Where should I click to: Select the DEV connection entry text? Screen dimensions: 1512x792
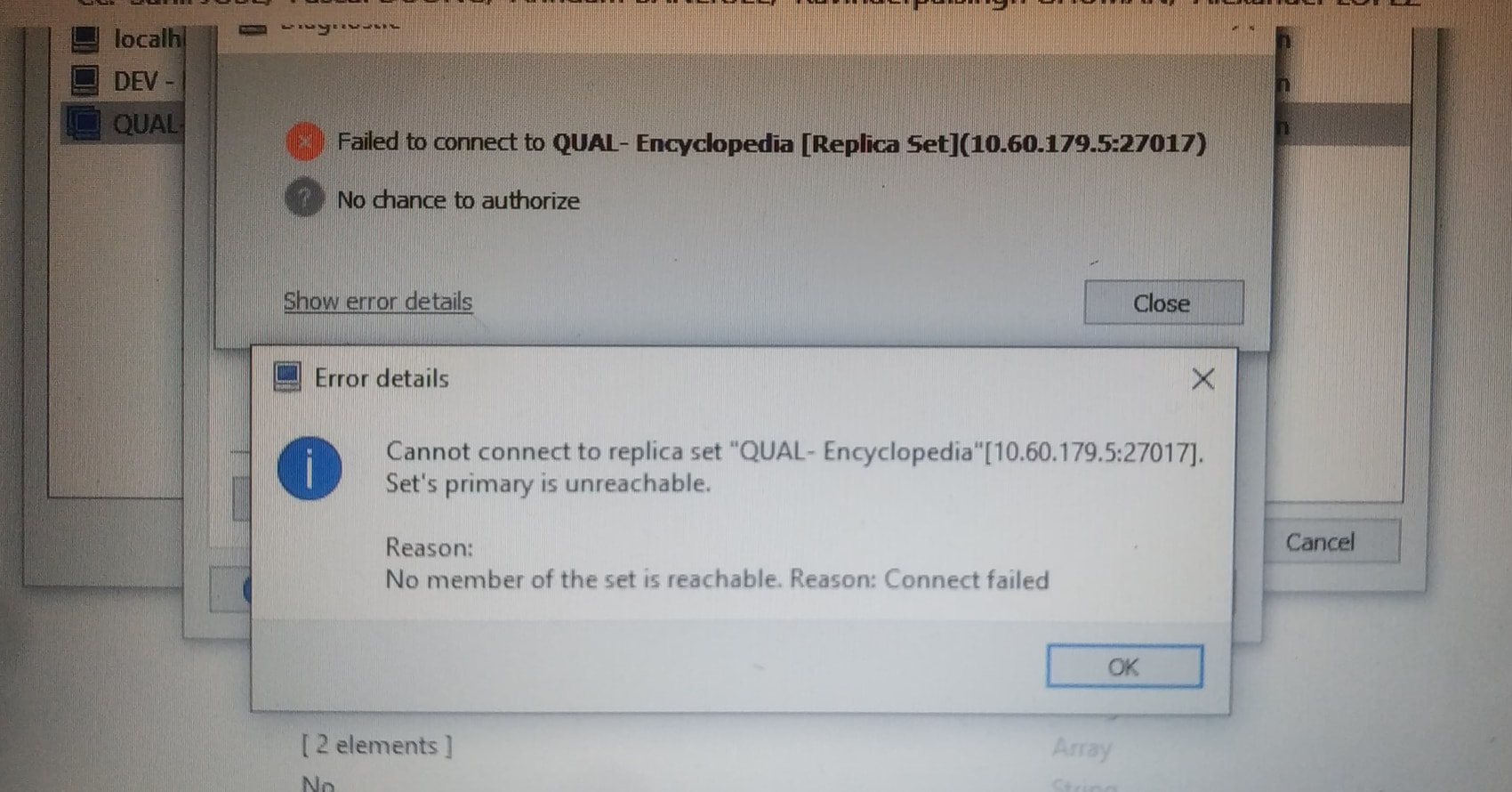point(146,81)
